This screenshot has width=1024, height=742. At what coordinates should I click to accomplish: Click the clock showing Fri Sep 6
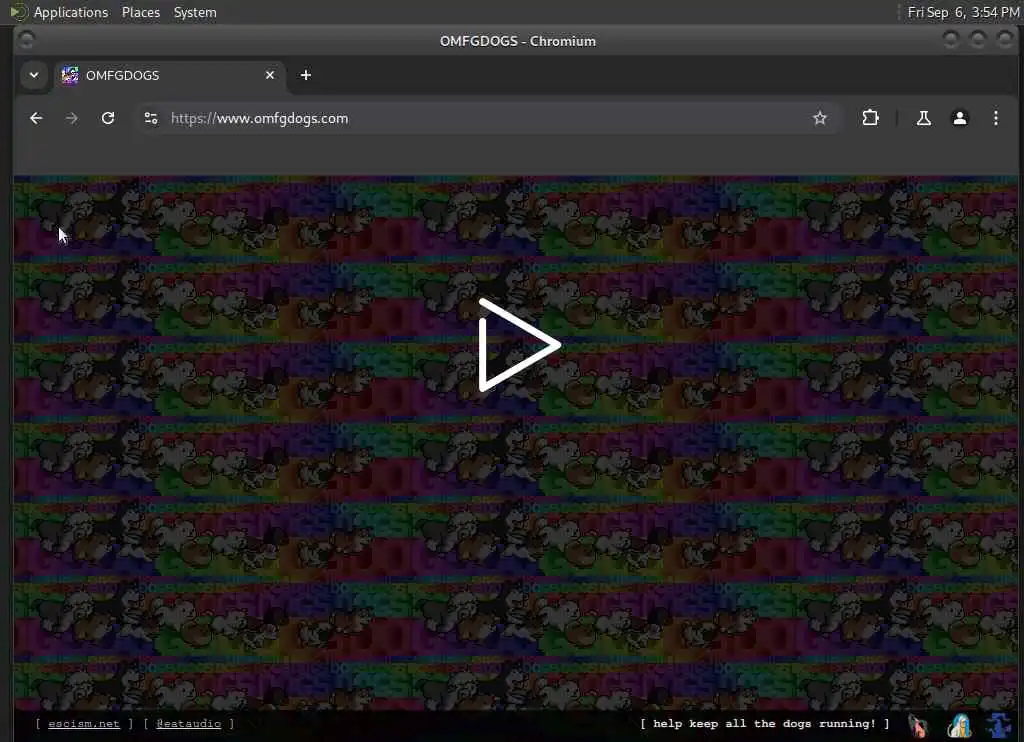tap(963, 12)
